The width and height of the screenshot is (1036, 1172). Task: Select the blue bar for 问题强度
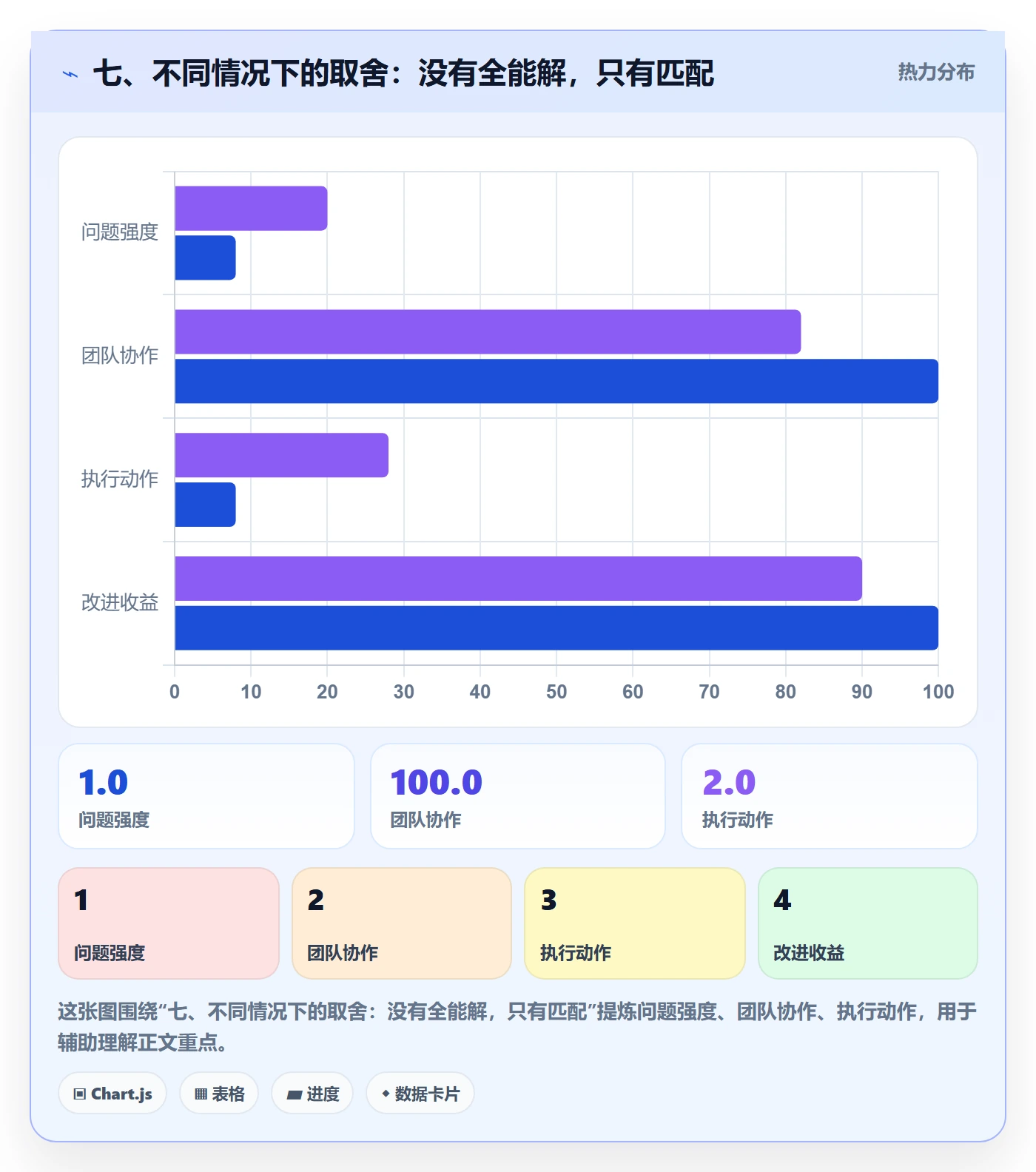click(x=205, y=257)
